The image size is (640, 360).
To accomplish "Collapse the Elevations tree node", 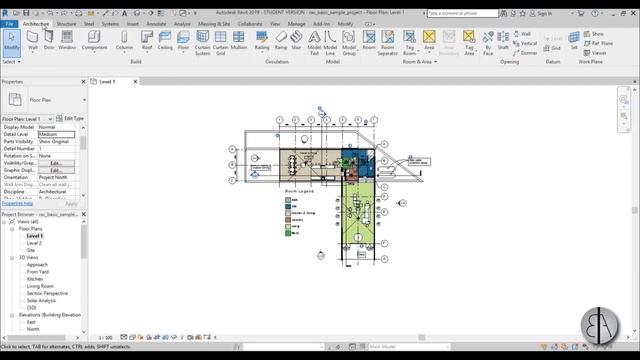I will point(12,315).
